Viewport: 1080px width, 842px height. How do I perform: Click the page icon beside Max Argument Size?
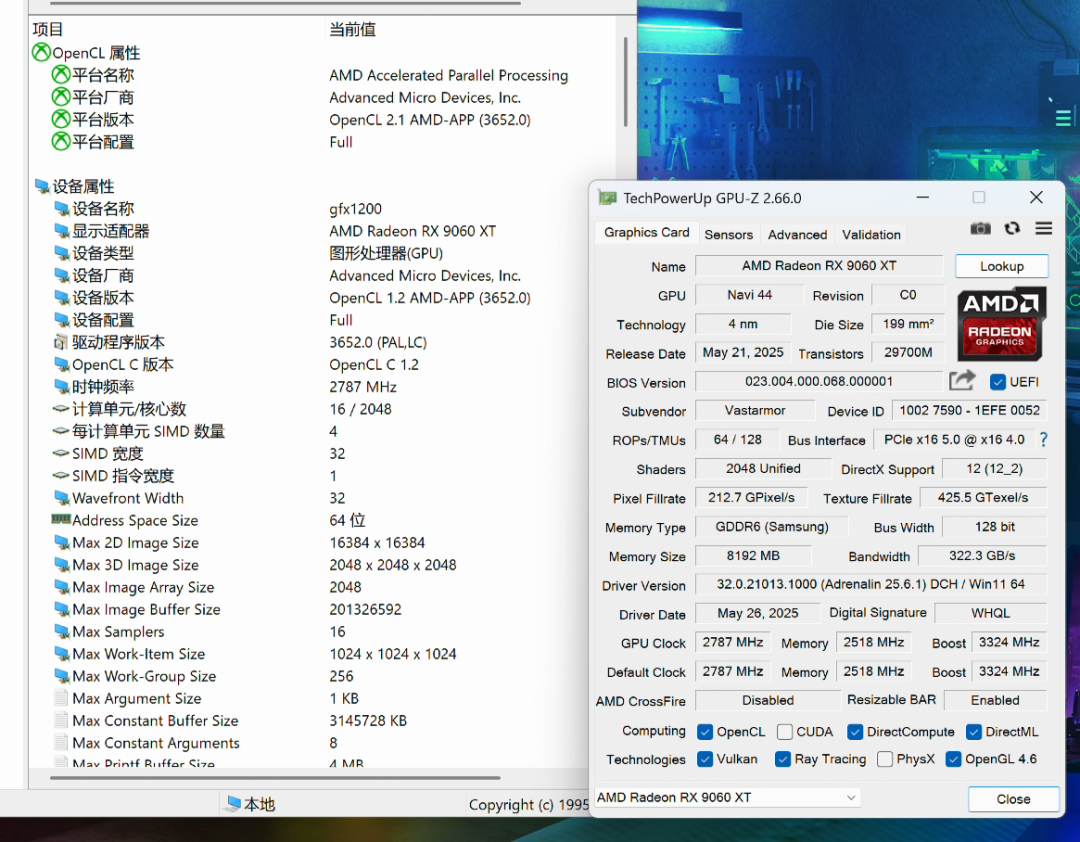click(x=62, y=698)
